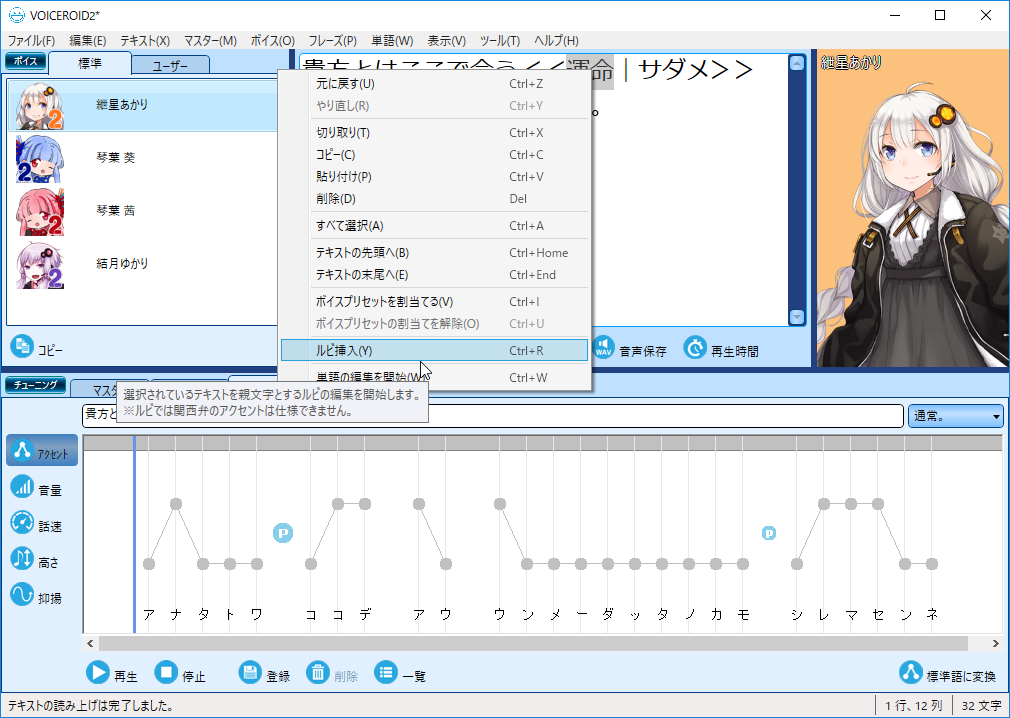
Task: Choose すべて選択(A) in context menu
Action: coord(434,225)
